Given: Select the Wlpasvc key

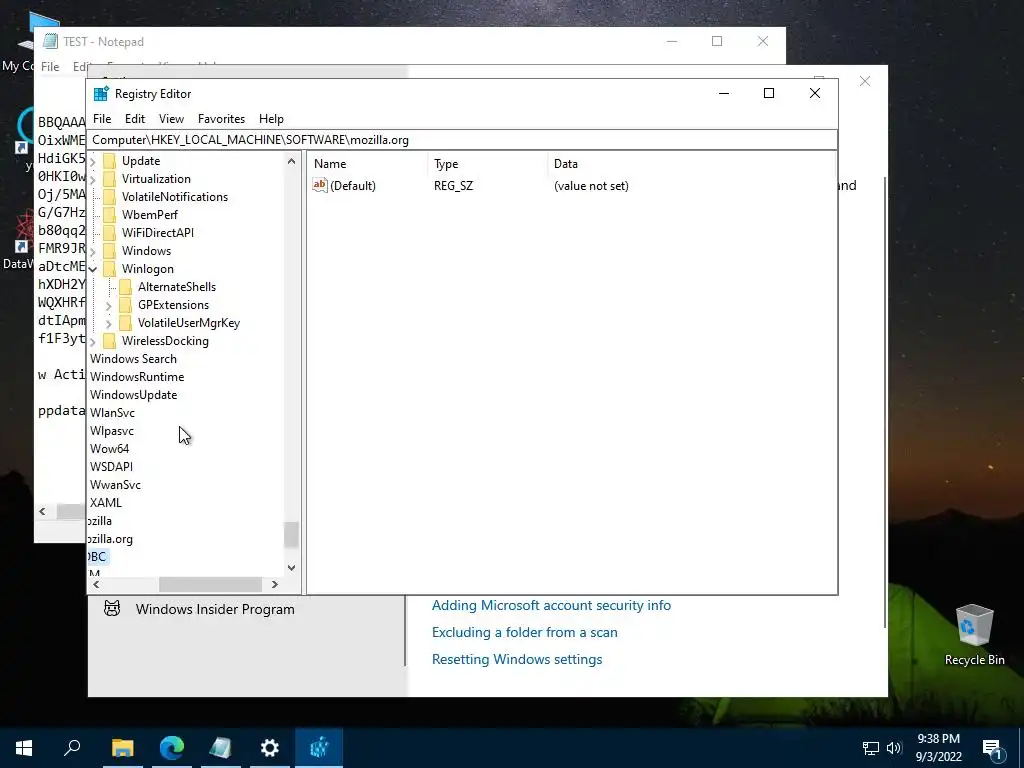Looking at the screenshot, I should 112,431.
